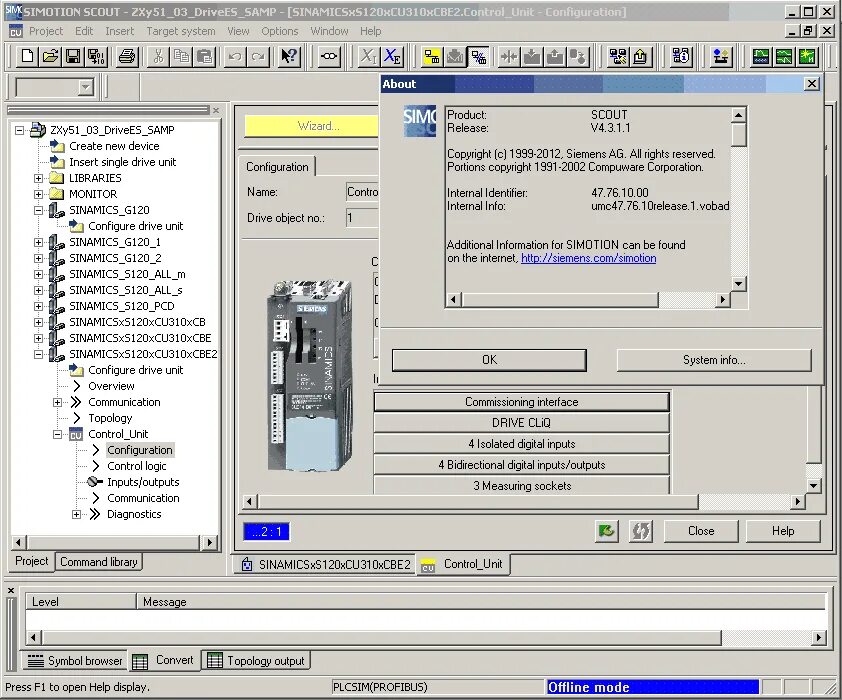This screenshot has height=700, width=842.
Task: Click the chain link connection icon
Action: (329, 56)
